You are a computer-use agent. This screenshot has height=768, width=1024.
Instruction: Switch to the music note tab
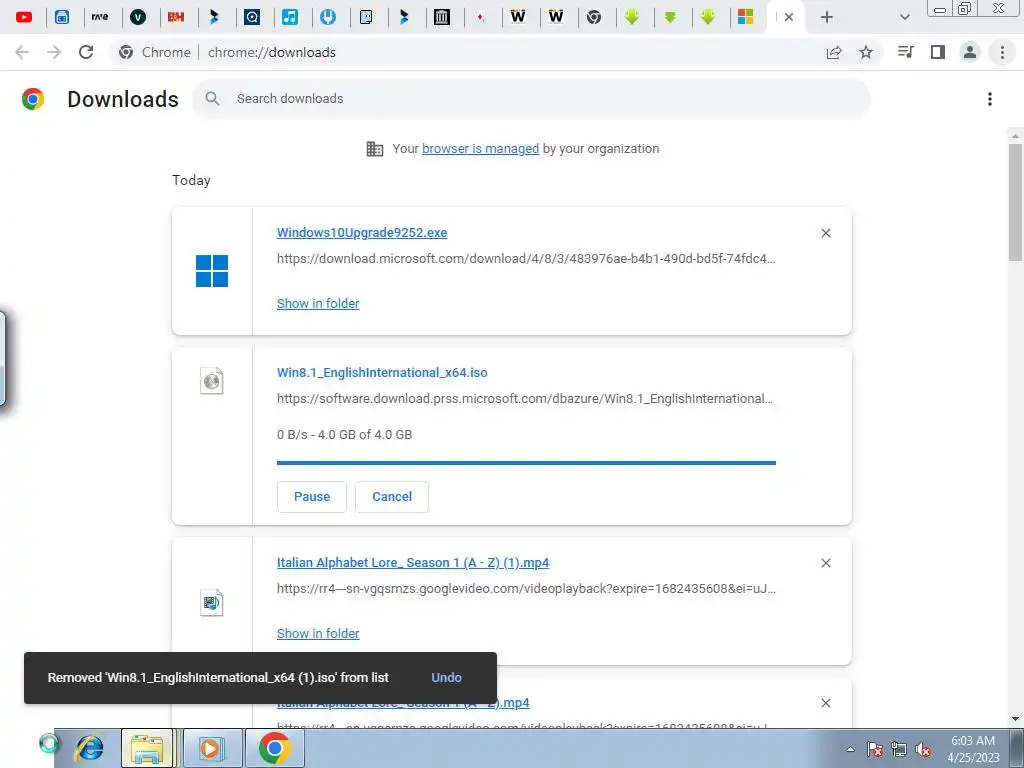pyautogui.click(x=290, y=18)
